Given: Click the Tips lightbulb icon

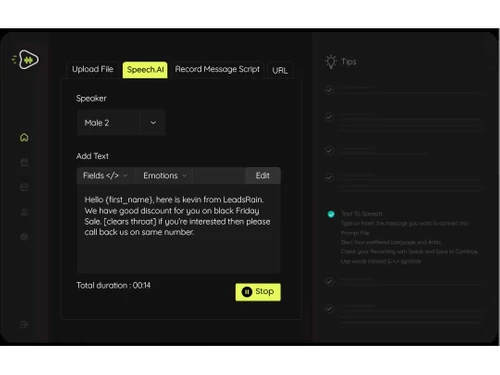Looking at the screenshot, I should 331,62.
